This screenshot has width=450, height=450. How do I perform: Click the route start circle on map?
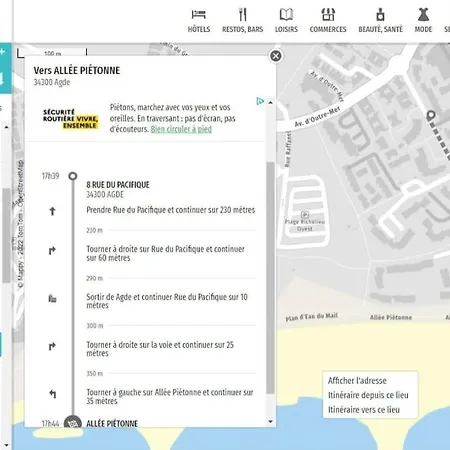pos(431,115)
